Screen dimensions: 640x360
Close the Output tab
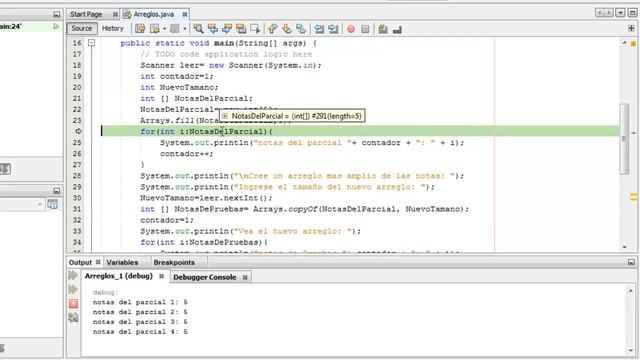(98, 262)
